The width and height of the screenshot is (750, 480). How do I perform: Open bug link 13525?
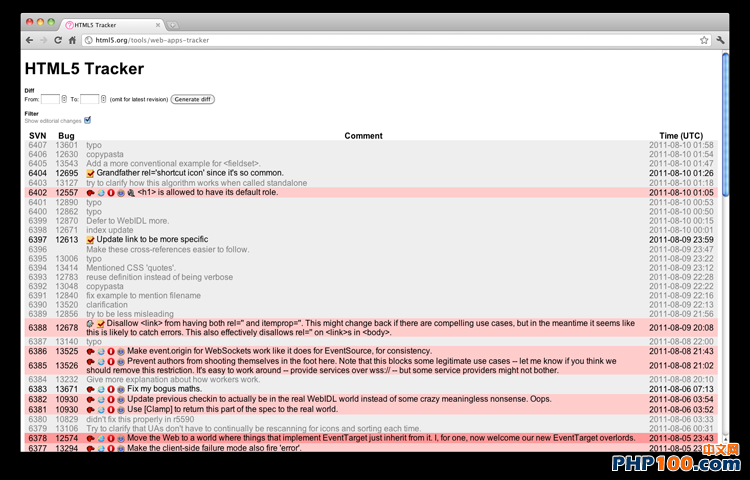(66, 351)
